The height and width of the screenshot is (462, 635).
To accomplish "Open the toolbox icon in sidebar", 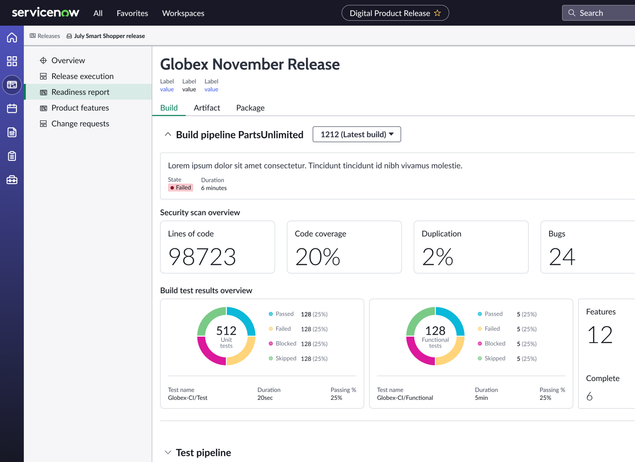I will [12, 179].
